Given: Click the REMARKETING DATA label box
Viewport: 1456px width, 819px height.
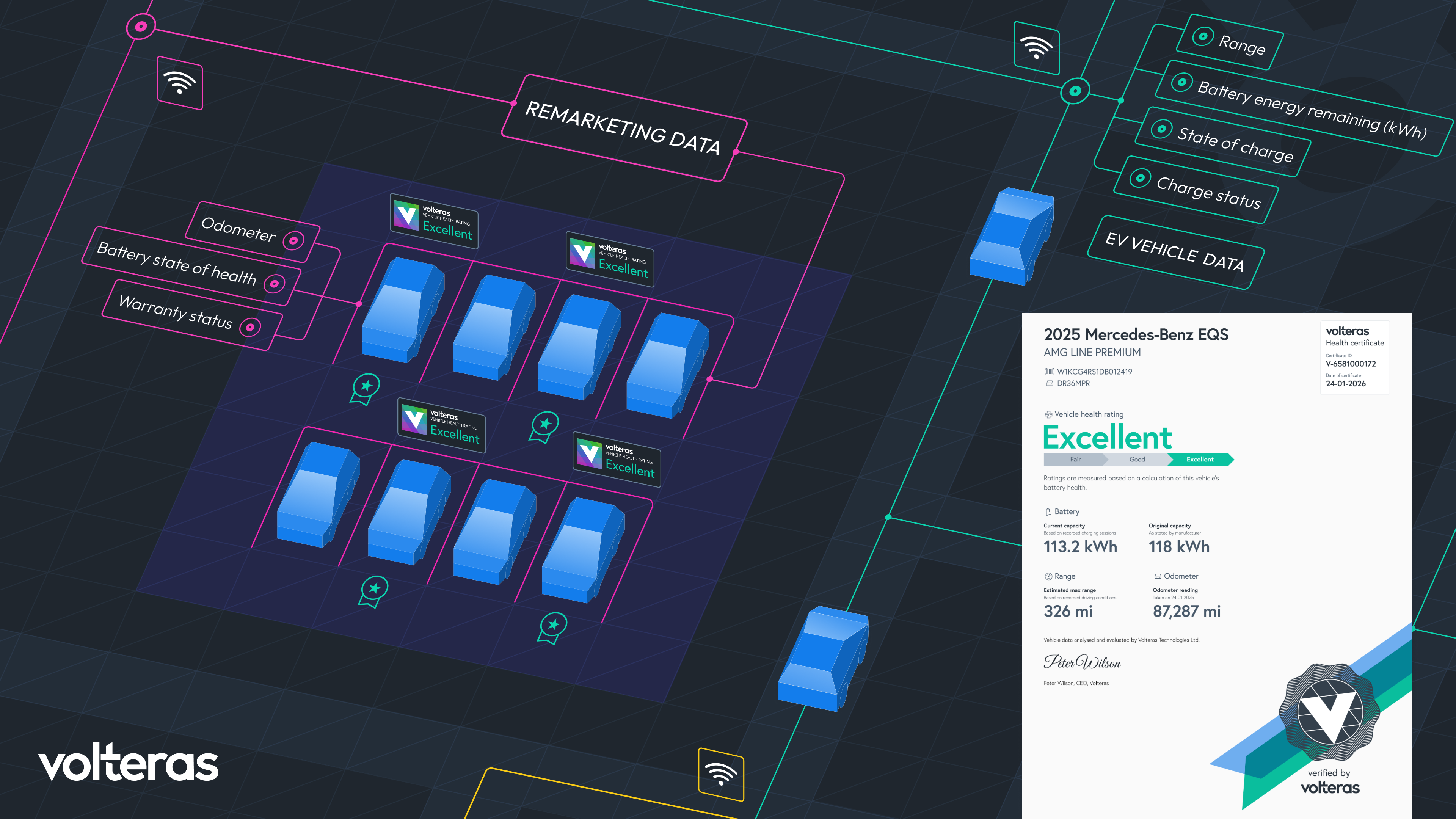Looking at the screenshot, I should pyautogui.click(x=624, y=128).
